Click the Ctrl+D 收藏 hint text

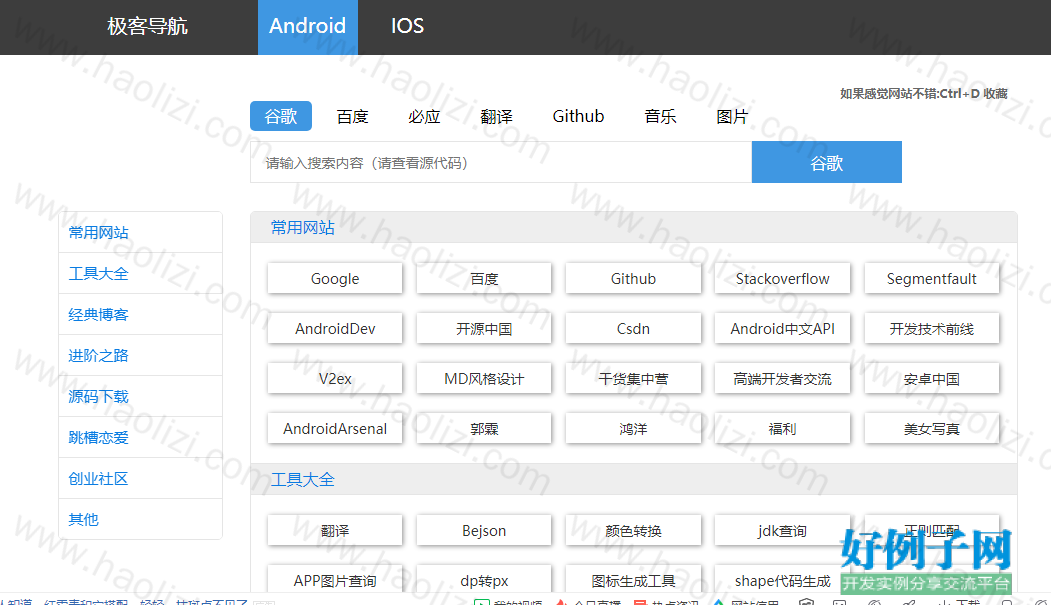tap(923, 94)
